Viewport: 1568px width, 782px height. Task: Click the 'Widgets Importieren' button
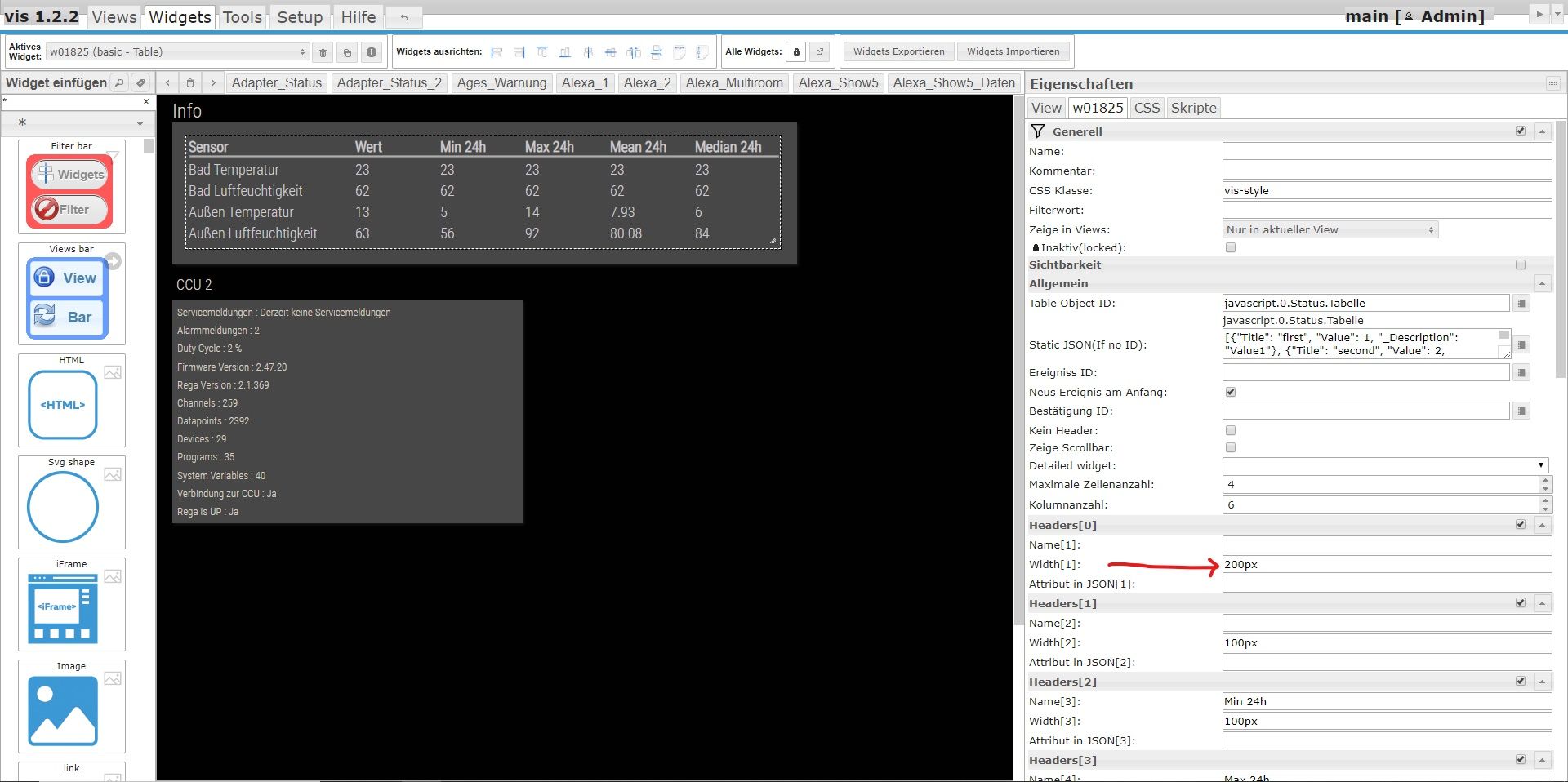coord(1013,51)
